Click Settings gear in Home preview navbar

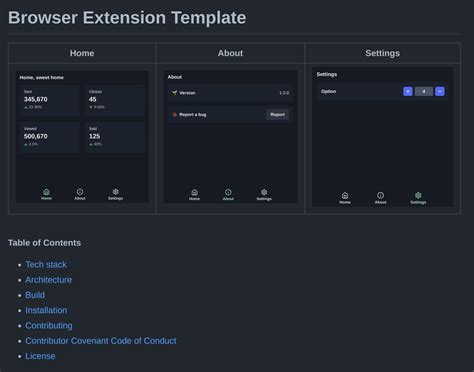click(115, 192)
